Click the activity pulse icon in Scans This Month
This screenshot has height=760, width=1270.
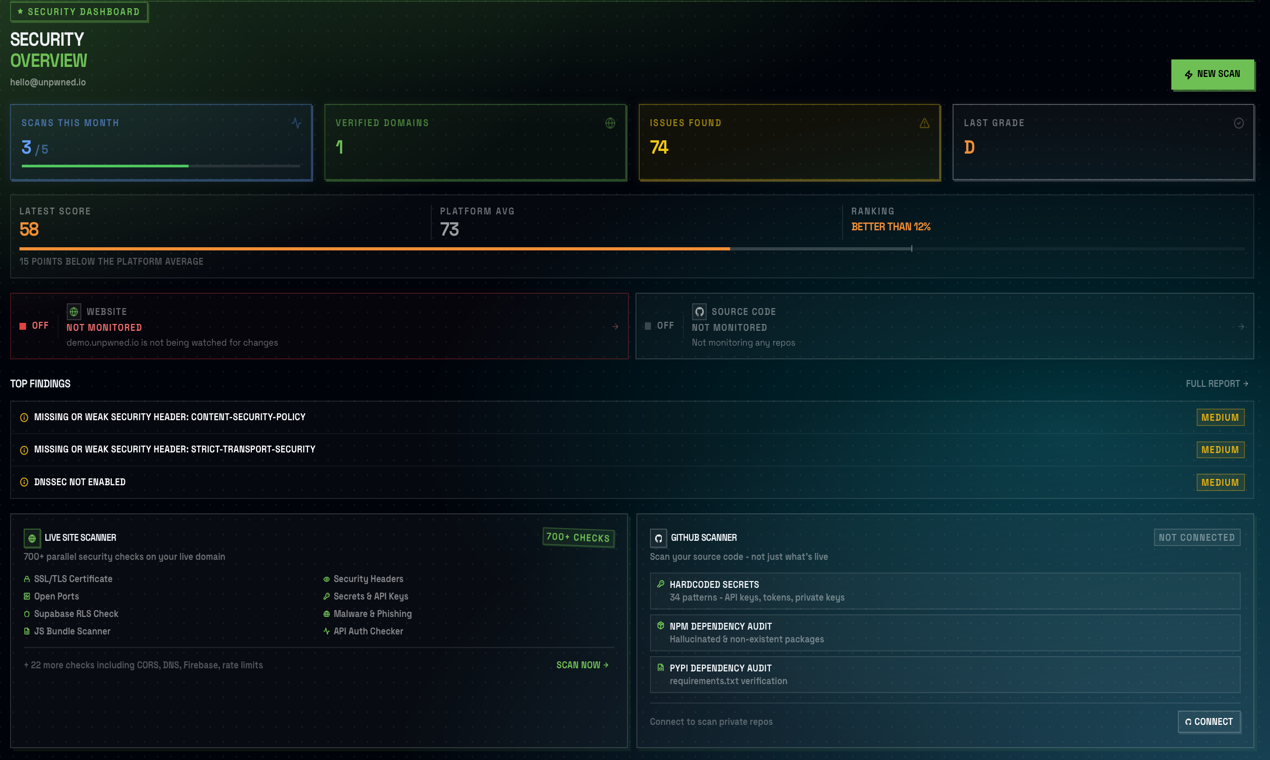(x=296, y=123)
